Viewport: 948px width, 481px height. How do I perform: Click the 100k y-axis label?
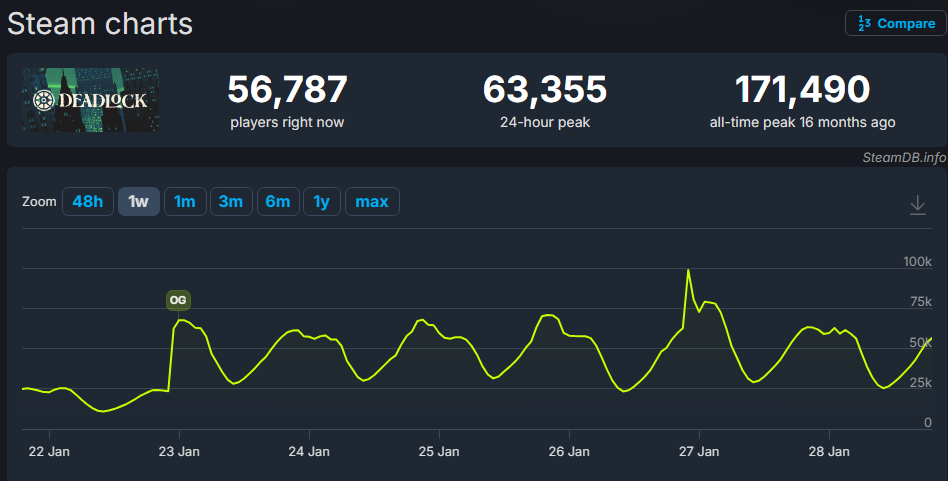[x=917, y=262]
